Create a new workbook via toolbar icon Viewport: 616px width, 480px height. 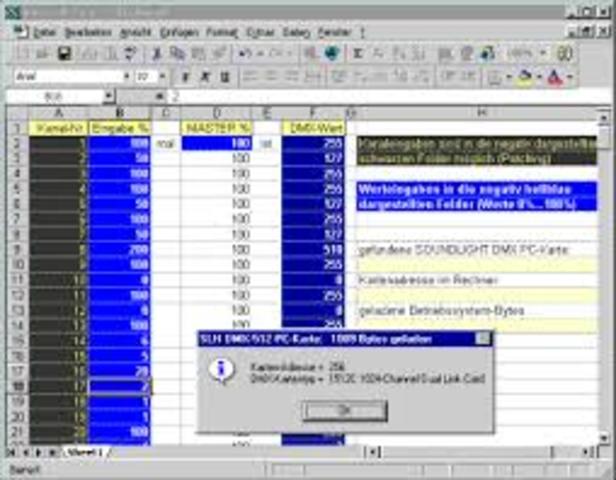[22, 53]
